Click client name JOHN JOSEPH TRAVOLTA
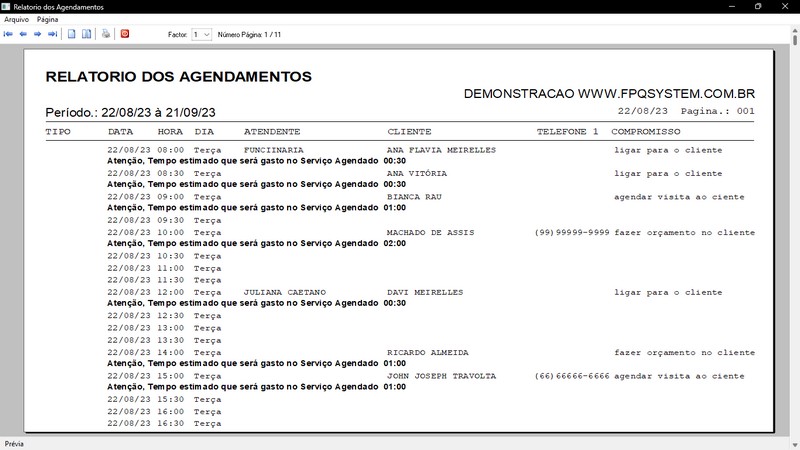The image size is (800, 450). 441,376
